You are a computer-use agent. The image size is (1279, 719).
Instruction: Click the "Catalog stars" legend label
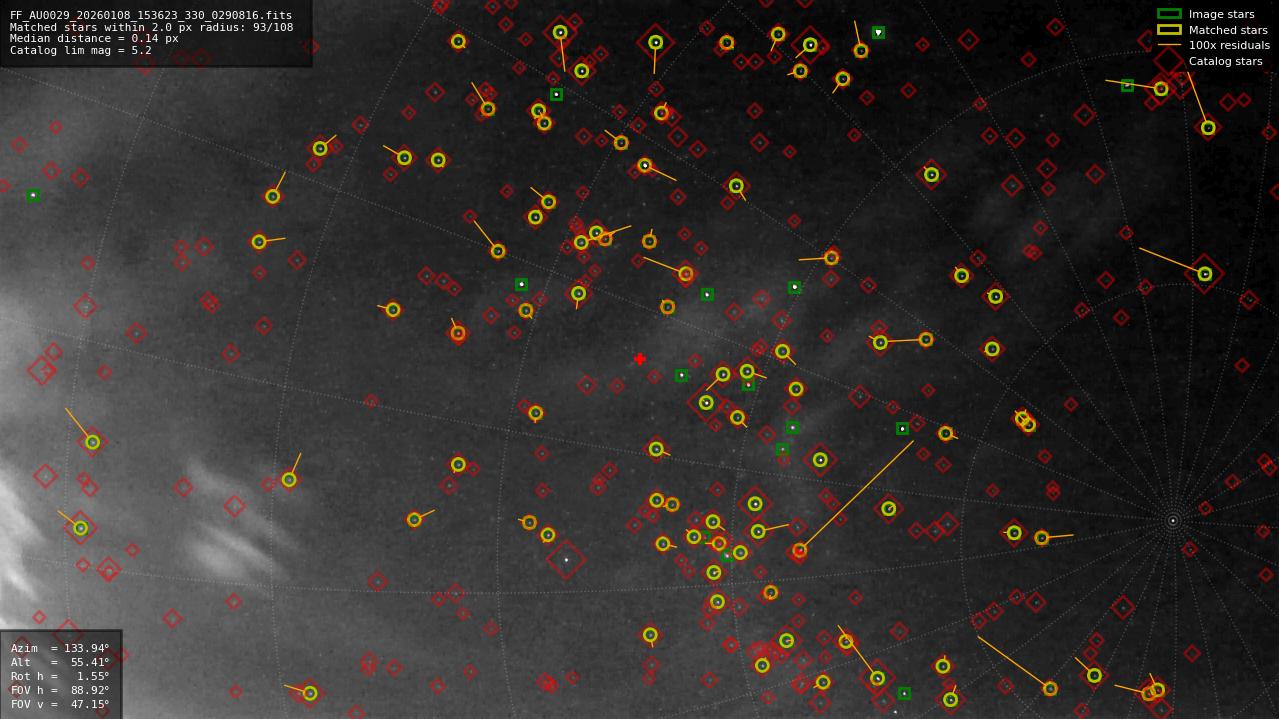1225,61
